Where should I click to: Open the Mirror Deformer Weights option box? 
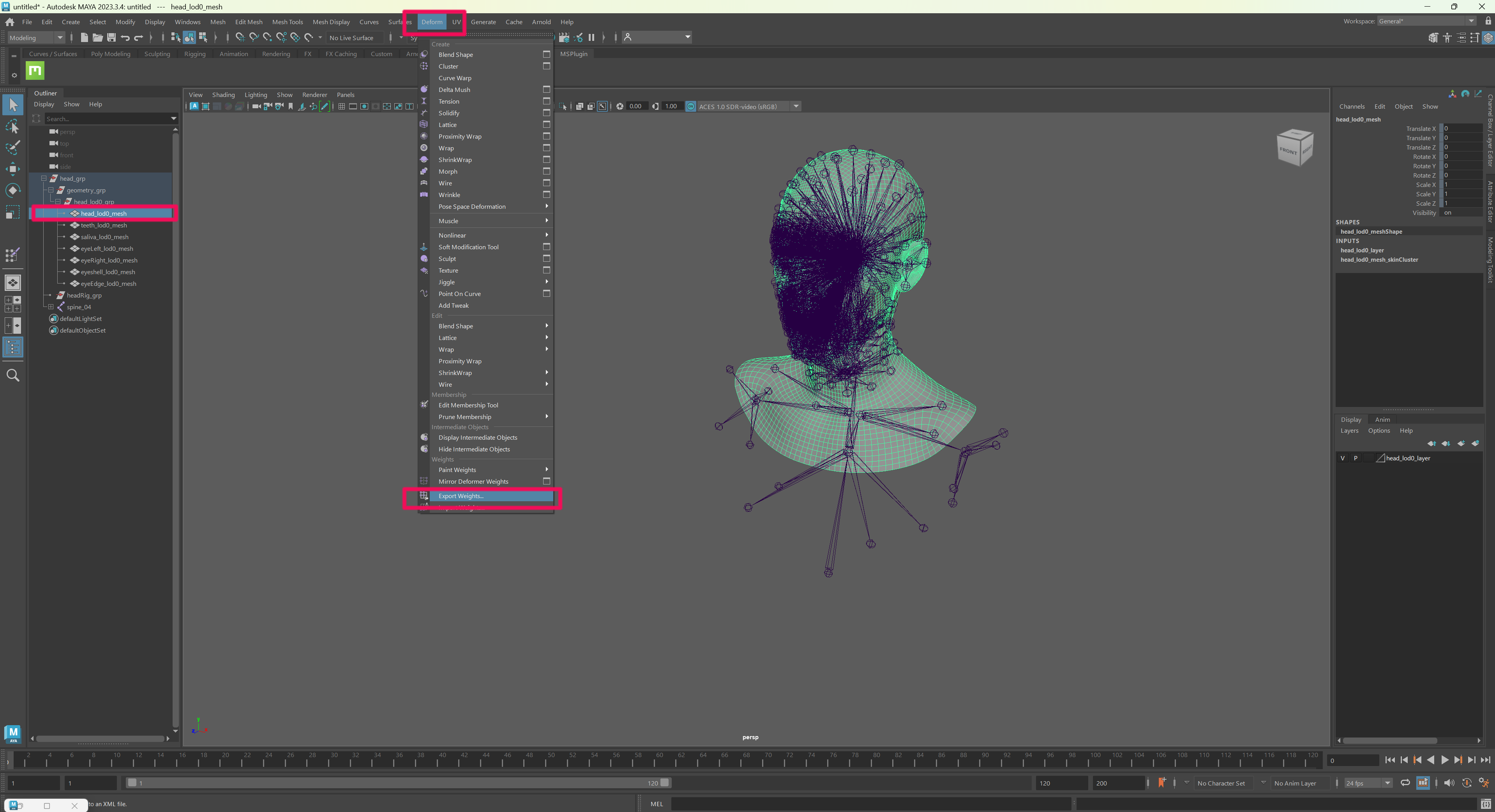[x=546, y=481]
